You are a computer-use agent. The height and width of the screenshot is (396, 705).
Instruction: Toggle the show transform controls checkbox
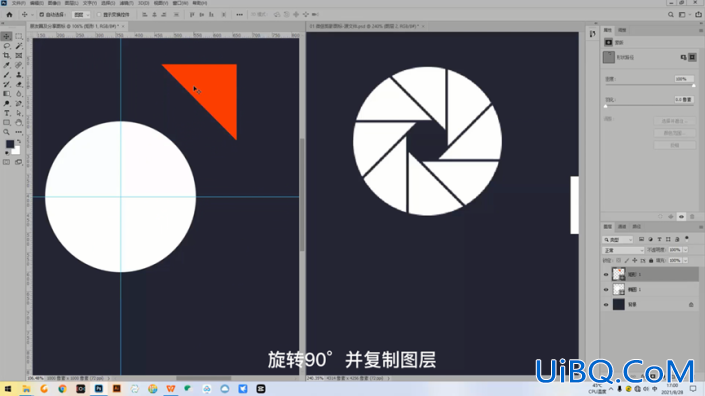(99, 15)
